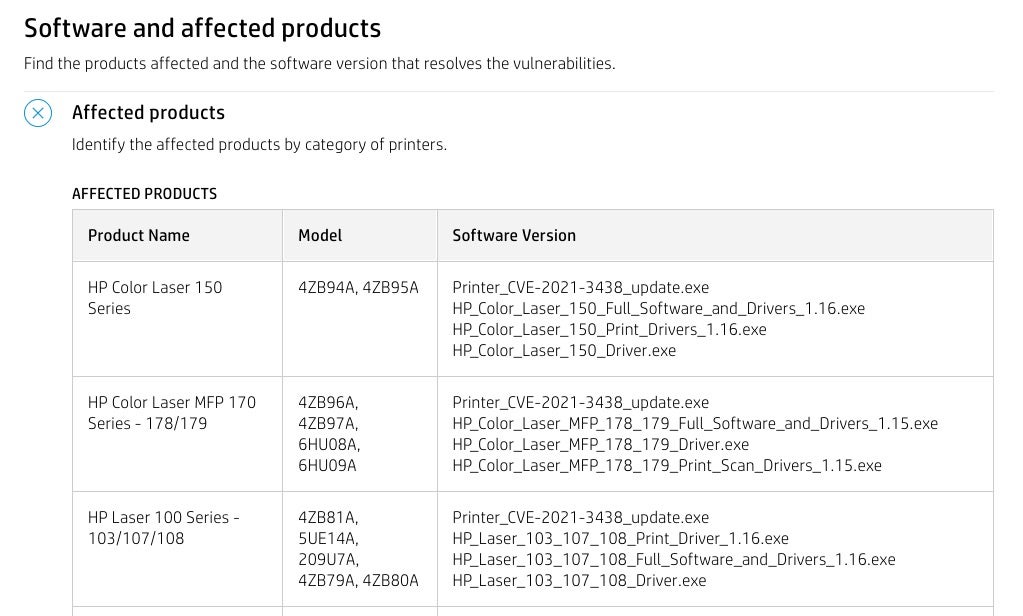Image resolution: width=1023 pixels, height=616 pixels.
Task: Click the Product Name column header
Action: pyautogui.click(x=139, y=236)
